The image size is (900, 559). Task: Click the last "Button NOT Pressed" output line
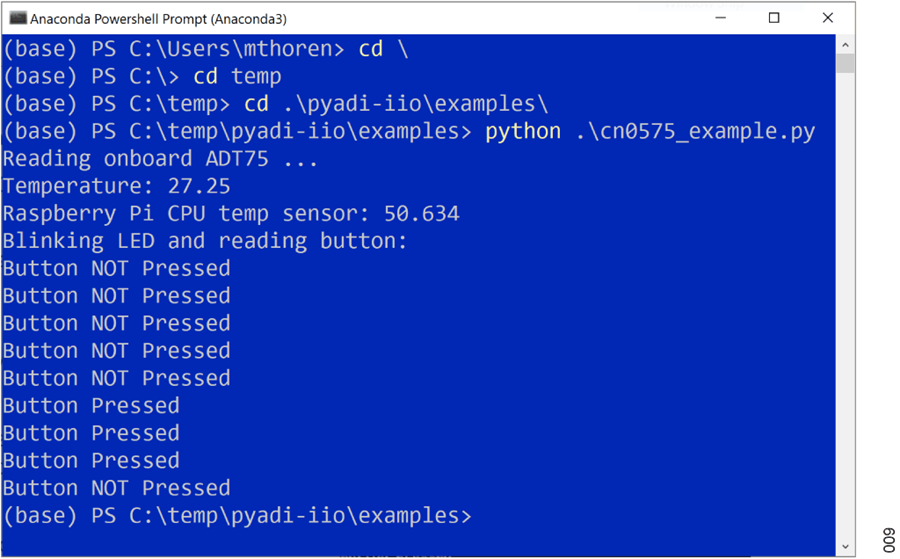(x=116, y=488)
